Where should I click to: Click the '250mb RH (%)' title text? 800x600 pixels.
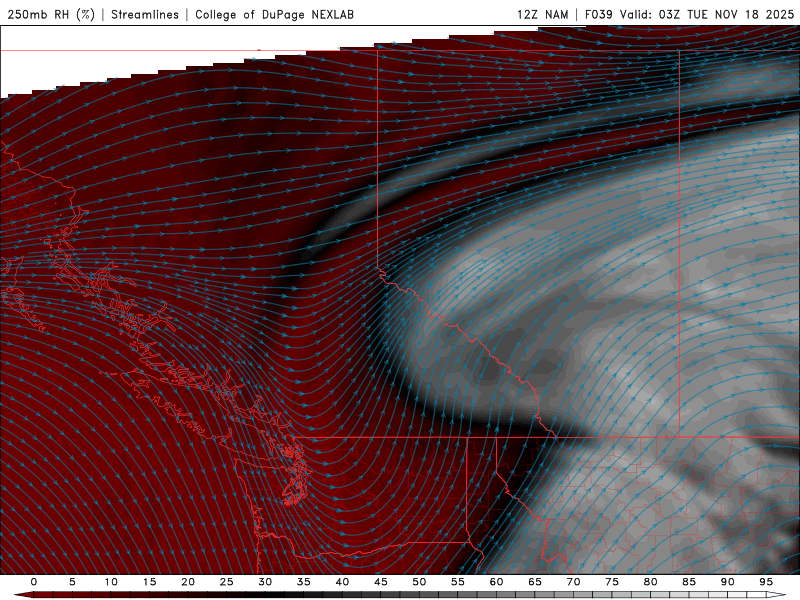[51, 14]
